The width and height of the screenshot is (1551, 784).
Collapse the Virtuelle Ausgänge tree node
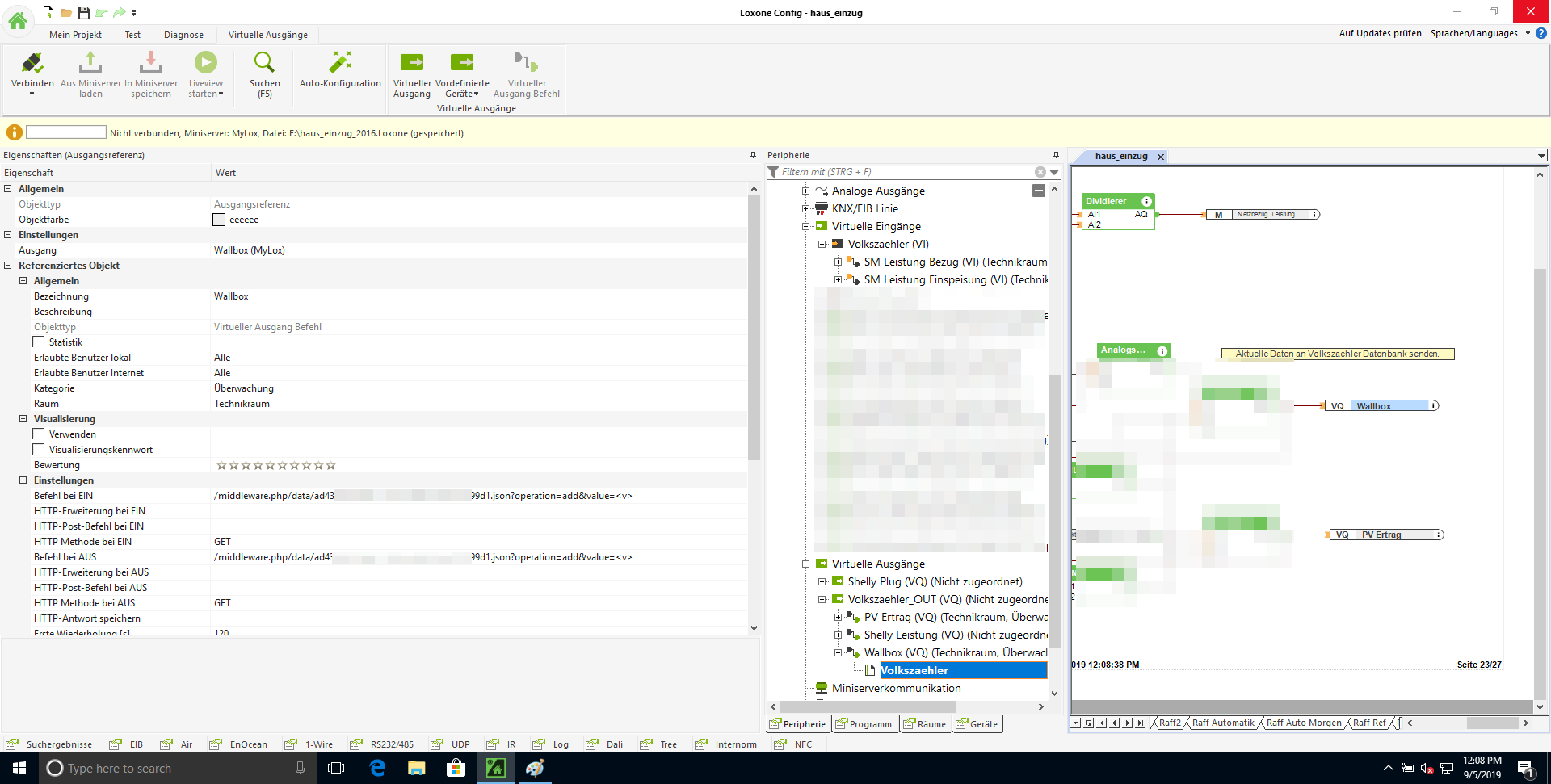[x=805, y=564]
